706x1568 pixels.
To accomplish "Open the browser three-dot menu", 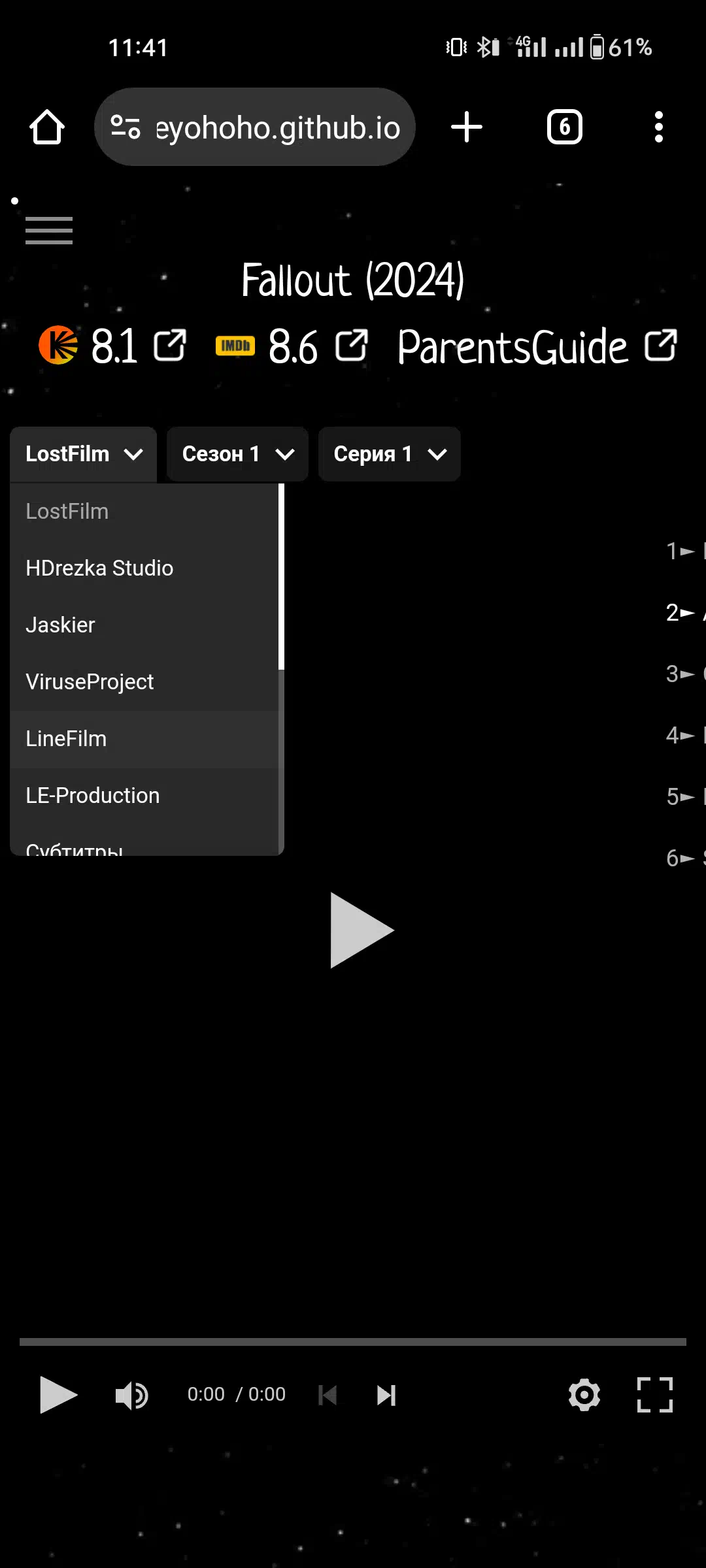I will click(659, 127).
